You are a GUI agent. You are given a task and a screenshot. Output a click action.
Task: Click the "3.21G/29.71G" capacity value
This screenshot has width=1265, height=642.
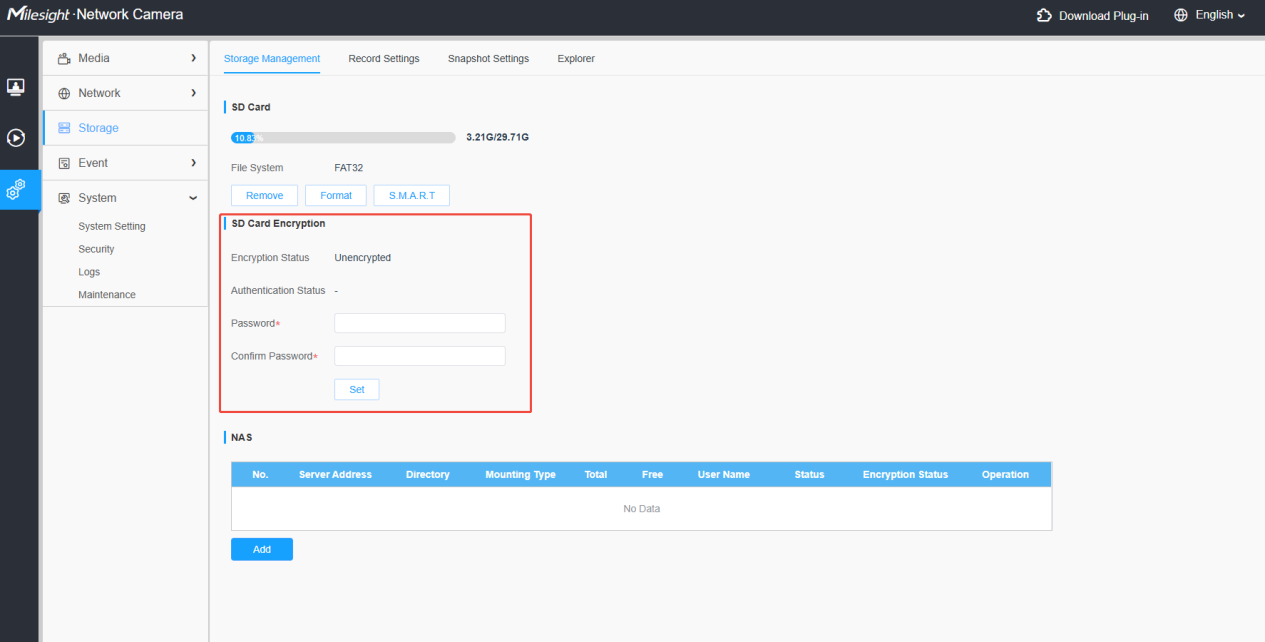coord(497,137)
